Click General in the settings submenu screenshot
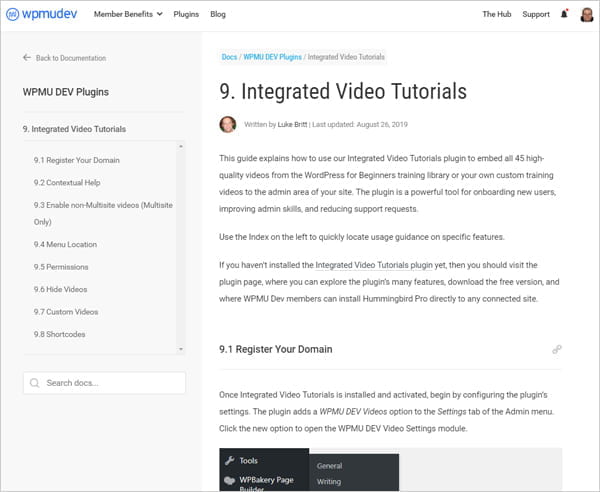Screen dimensions: 600x492 pos(329,466)
